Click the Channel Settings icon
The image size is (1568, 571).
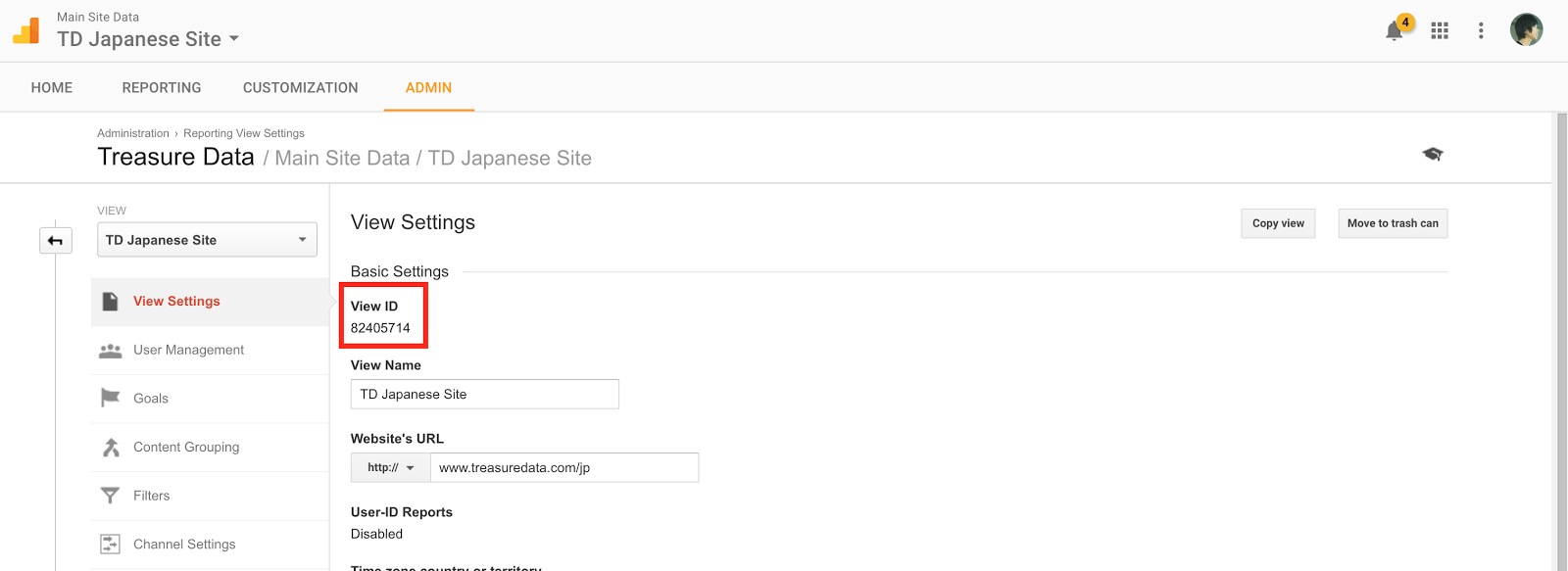click(x=111, y=545)
